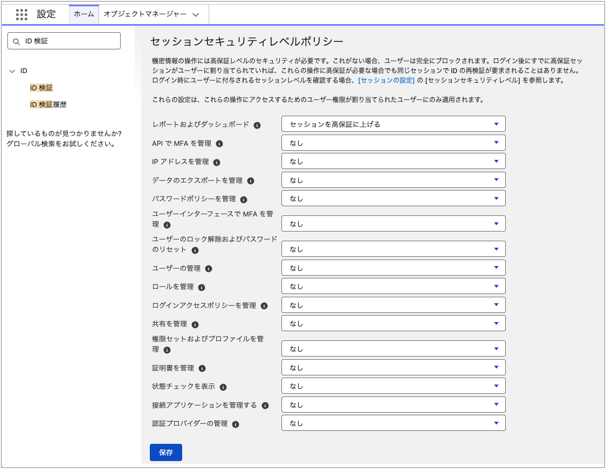The image size is (606, 469).
Task: Expand the オブジェクトマネージャー tab chevron
Action: (196, 15)
